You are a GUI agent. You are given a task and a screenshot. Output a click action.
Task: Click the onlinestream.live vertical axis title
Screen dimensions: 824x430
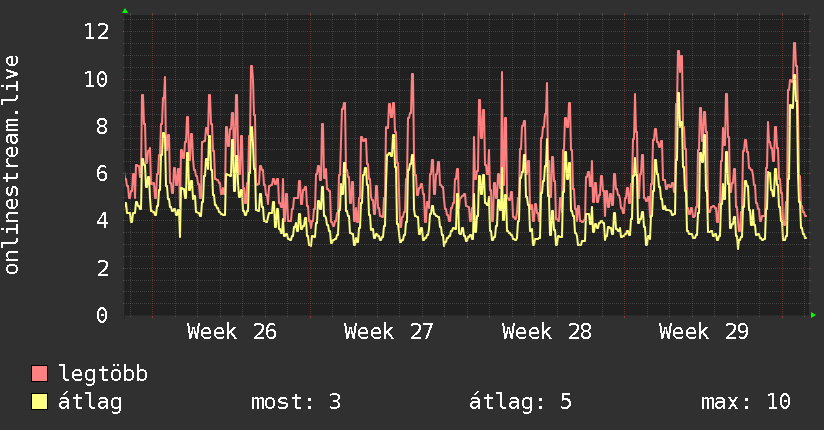point(11,165)
